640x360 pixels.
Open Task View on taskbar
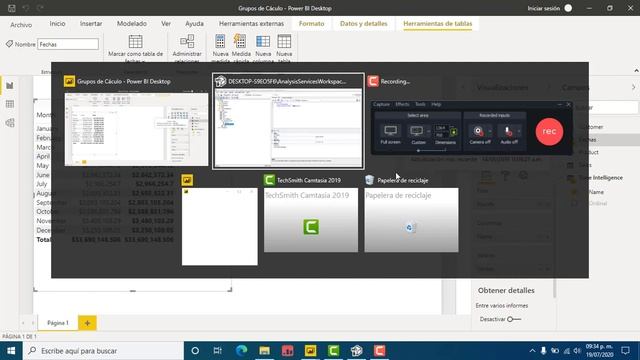click(x=218, y=351)
